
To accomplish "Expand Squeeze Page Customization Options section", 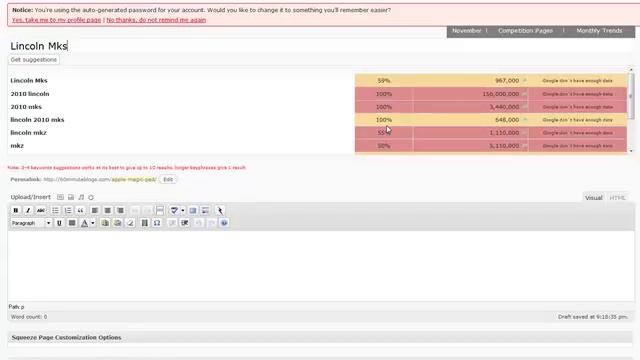I will tap(320, 338).
